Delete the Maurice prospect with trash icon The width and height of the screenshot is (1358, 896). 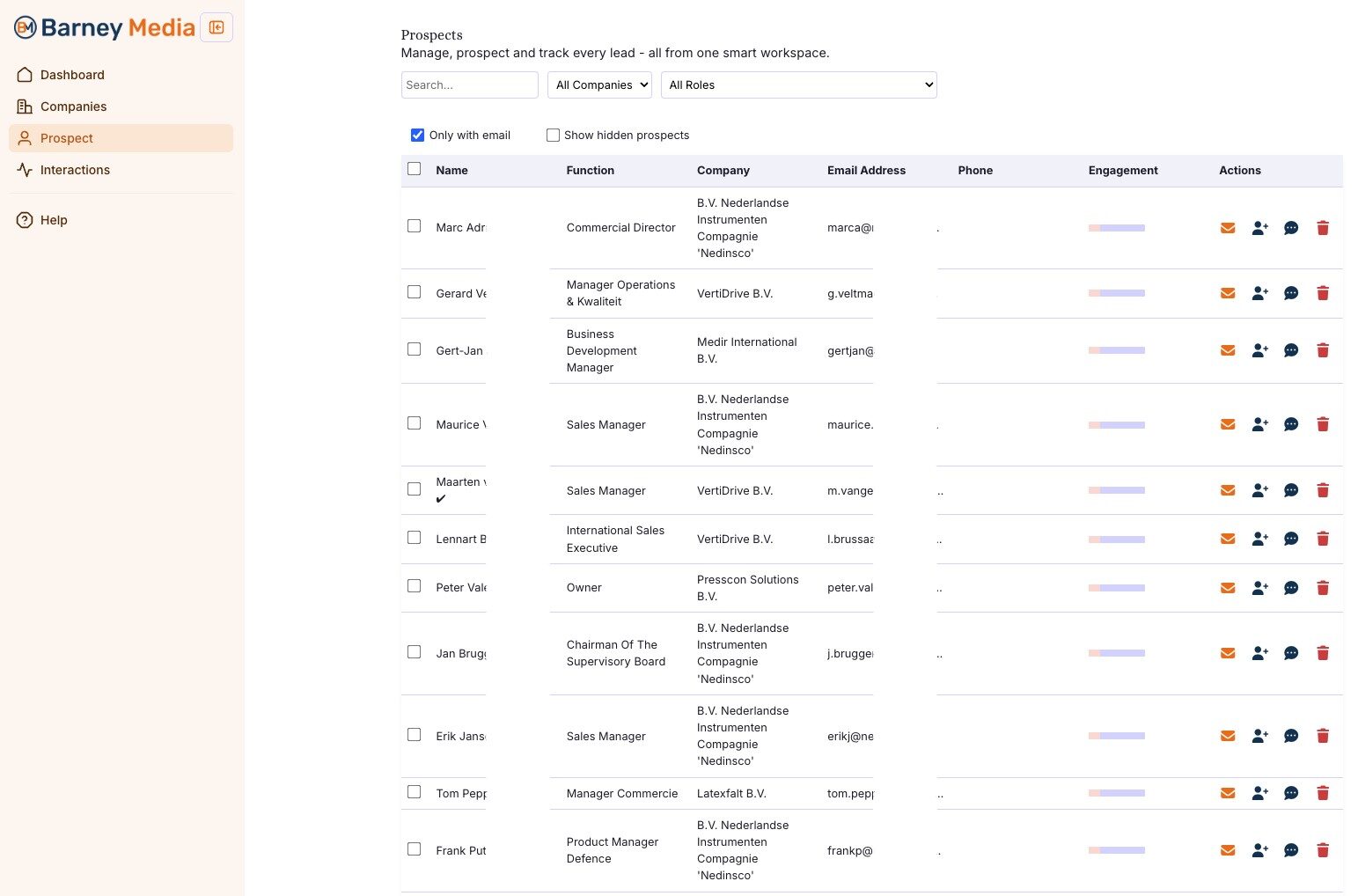(x=1322, y=424)
